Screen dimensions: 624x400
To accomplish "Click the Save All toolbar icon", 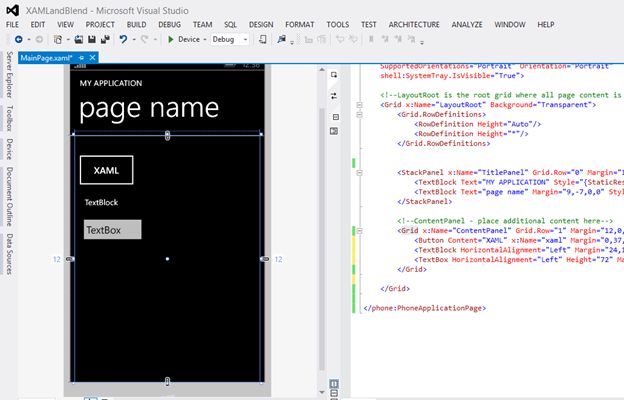I will tap(104, 40).
